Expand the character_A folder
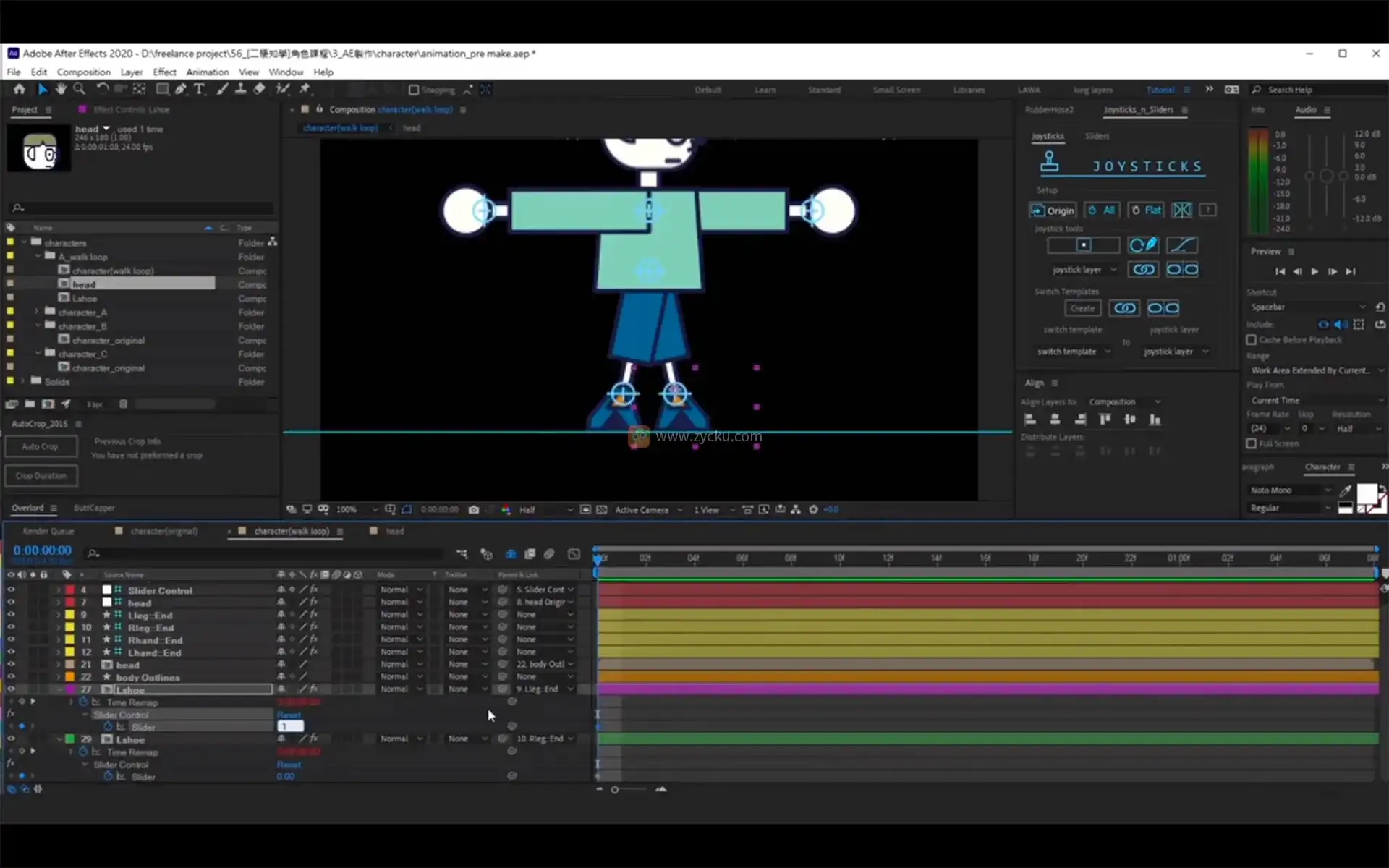 [x=37, y=312]
